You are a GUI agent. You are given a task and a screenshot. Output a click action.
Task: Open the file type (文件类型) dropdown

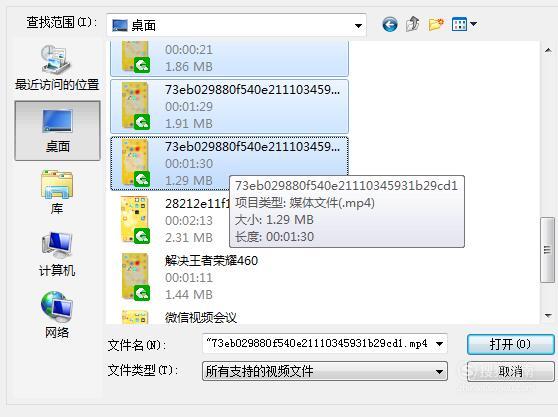(x=325, y=371)
